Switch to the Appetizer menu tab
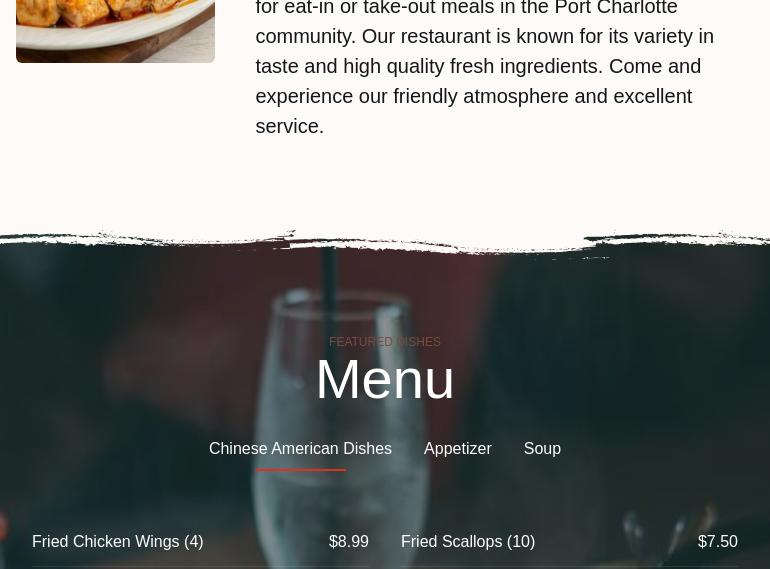This screenshot has width=770, height=569. click(457, 448)
